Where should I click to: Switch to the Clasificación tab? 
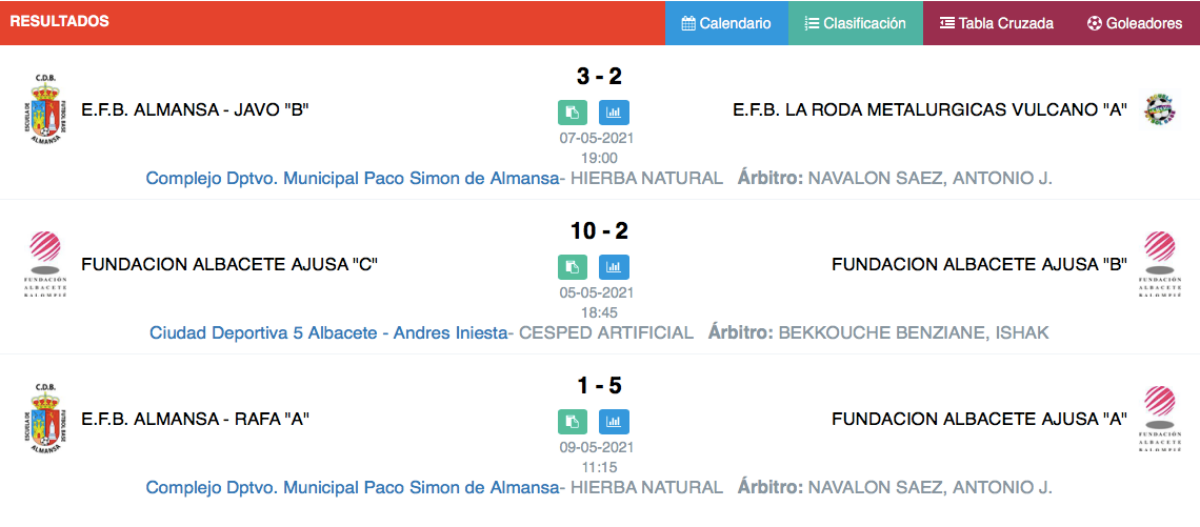coord(856,23)
